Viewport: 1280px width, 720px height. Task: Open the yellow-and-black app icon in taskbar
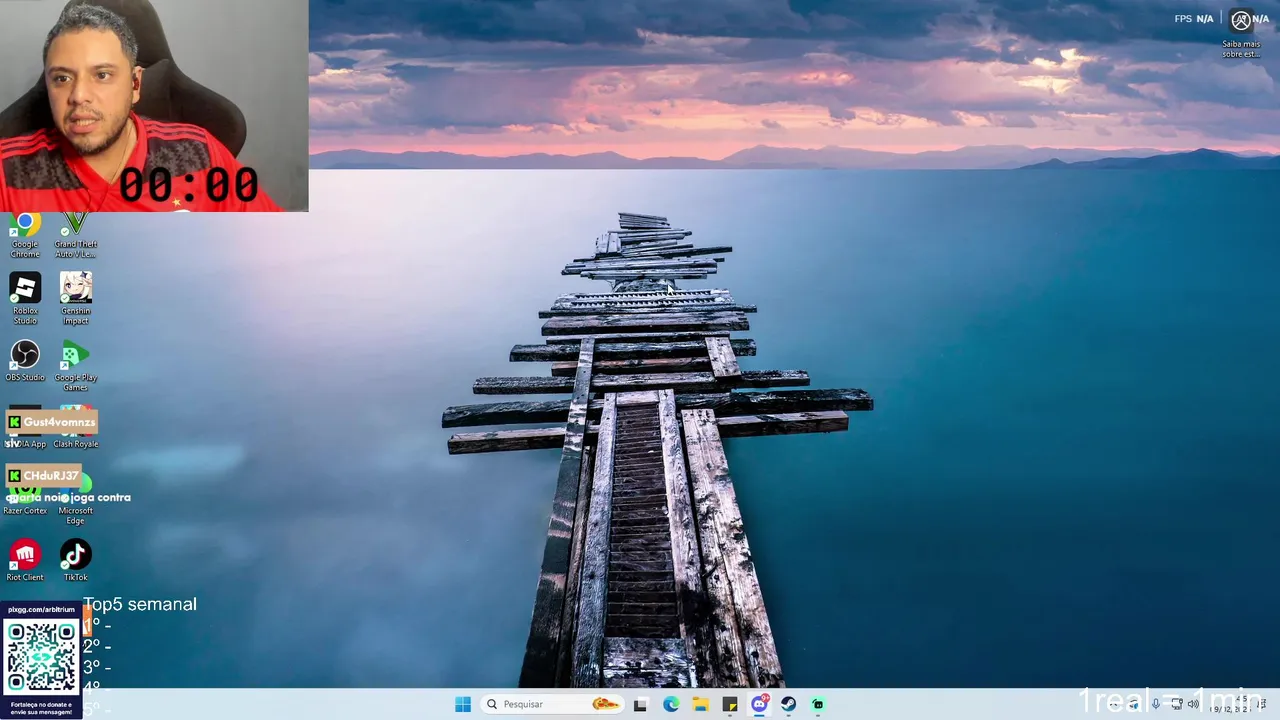[730, 704]
